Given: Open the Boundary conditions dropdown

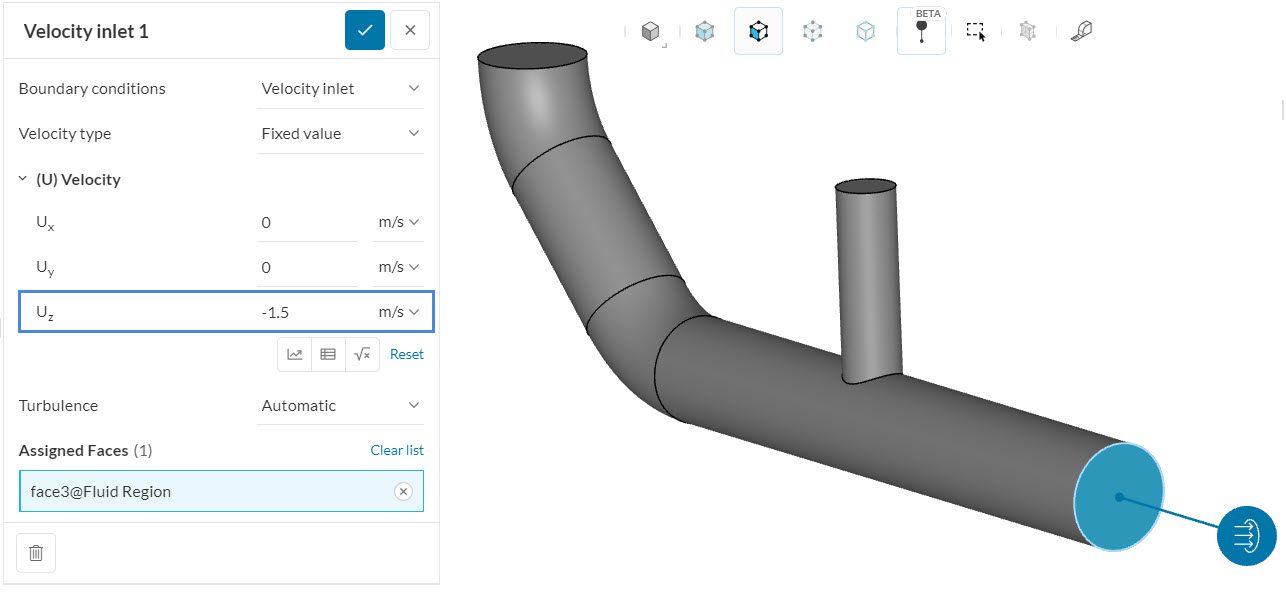Looking at the screenshot, I should (x=340, y=88).
